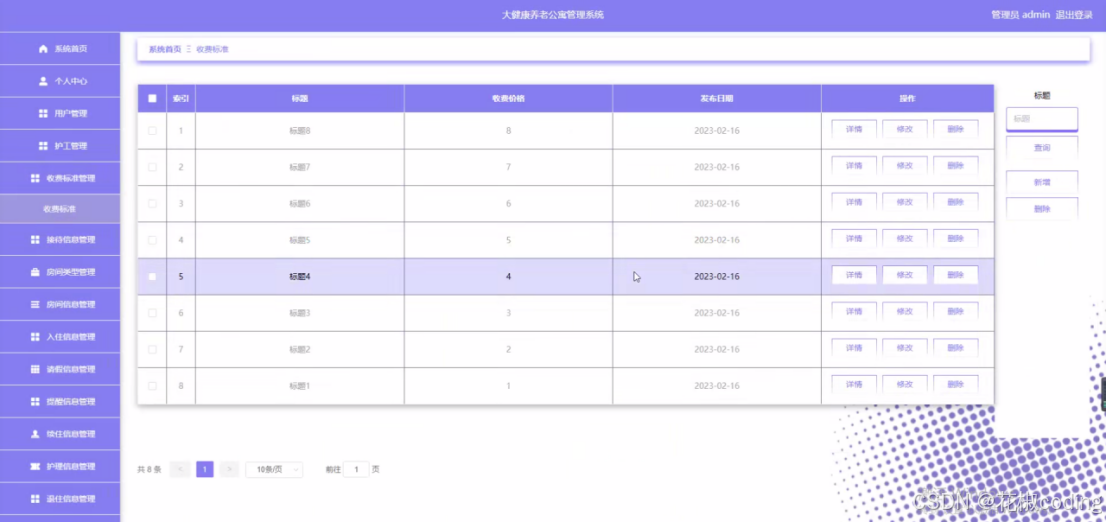Image resolution: width=1106 pixels, height=522 pixels.
Task: Click the 标题 column header in table
Action: pyautogui.click(x=300, y=99)
